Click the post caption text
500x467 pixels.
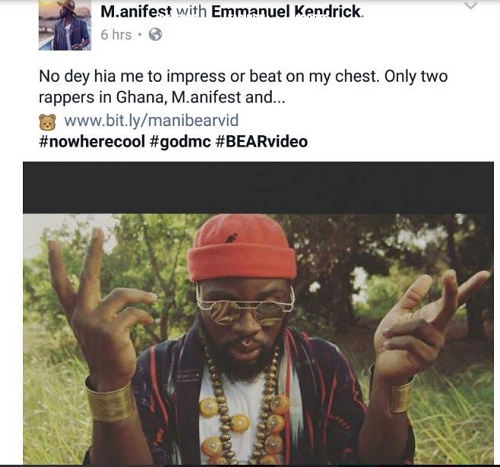point(243,87)
